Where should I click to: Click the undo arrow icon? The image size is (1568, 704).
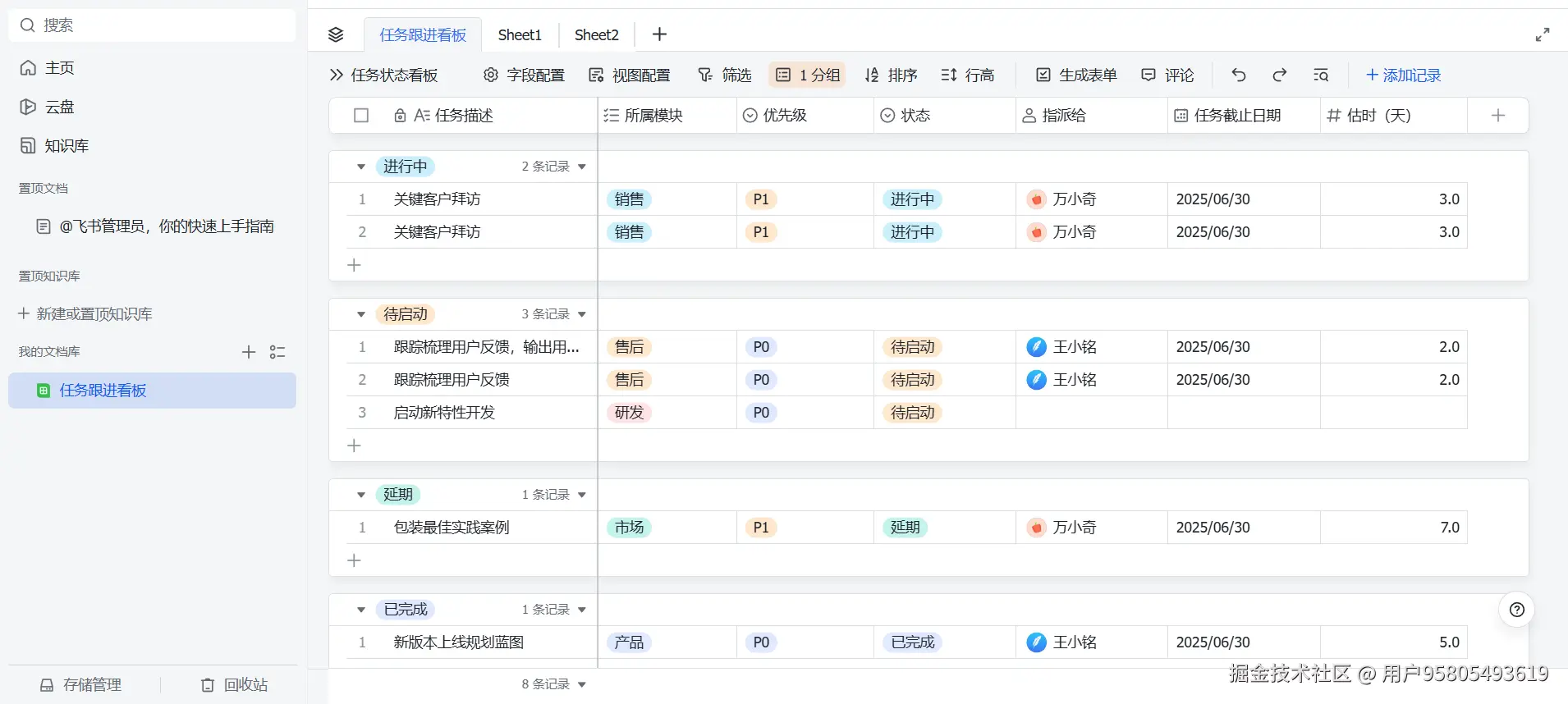point(1239,75)
